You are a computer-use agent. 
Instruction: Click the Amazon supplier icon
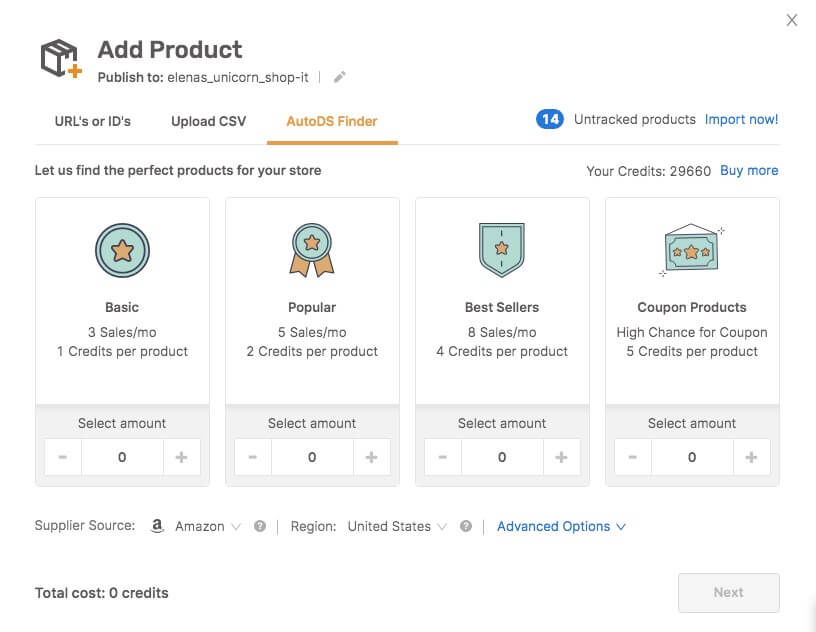[x=157, y=525]
